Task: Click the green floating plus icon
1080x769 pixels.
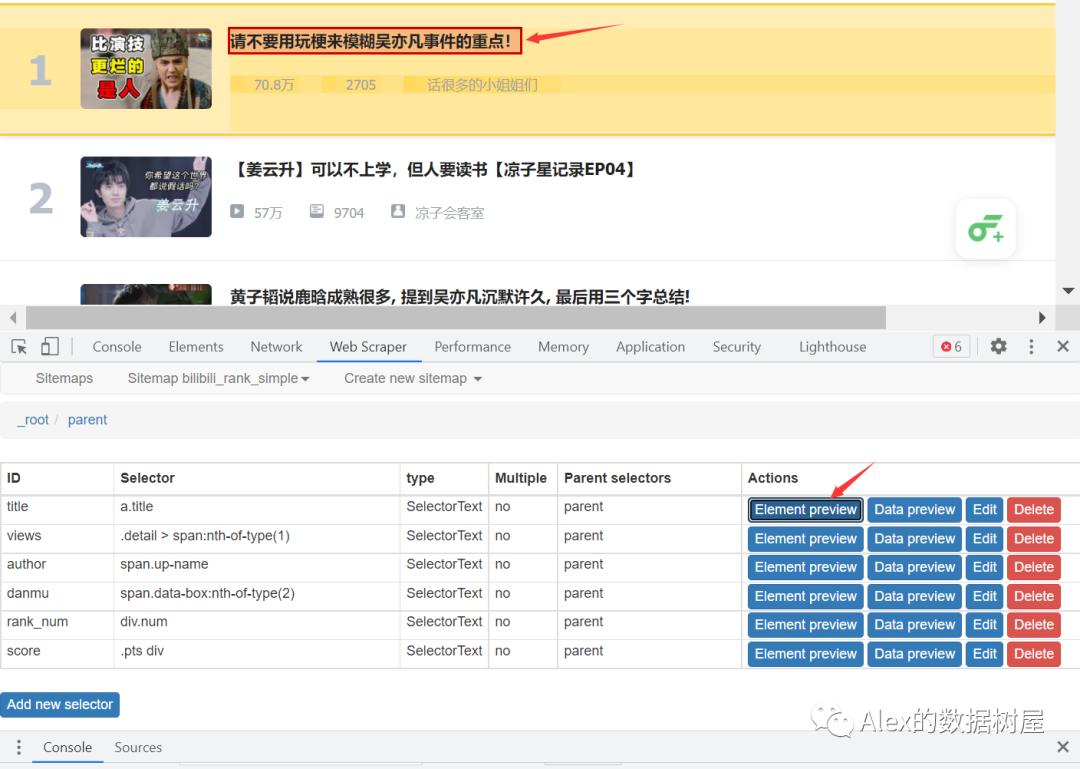Action: click(985, 230)
